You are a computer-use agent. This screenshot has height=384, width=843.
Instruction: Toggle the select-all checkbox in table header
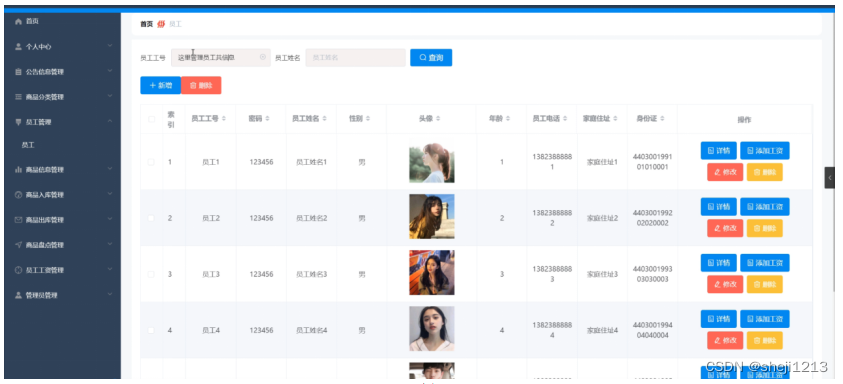[151, 119]
